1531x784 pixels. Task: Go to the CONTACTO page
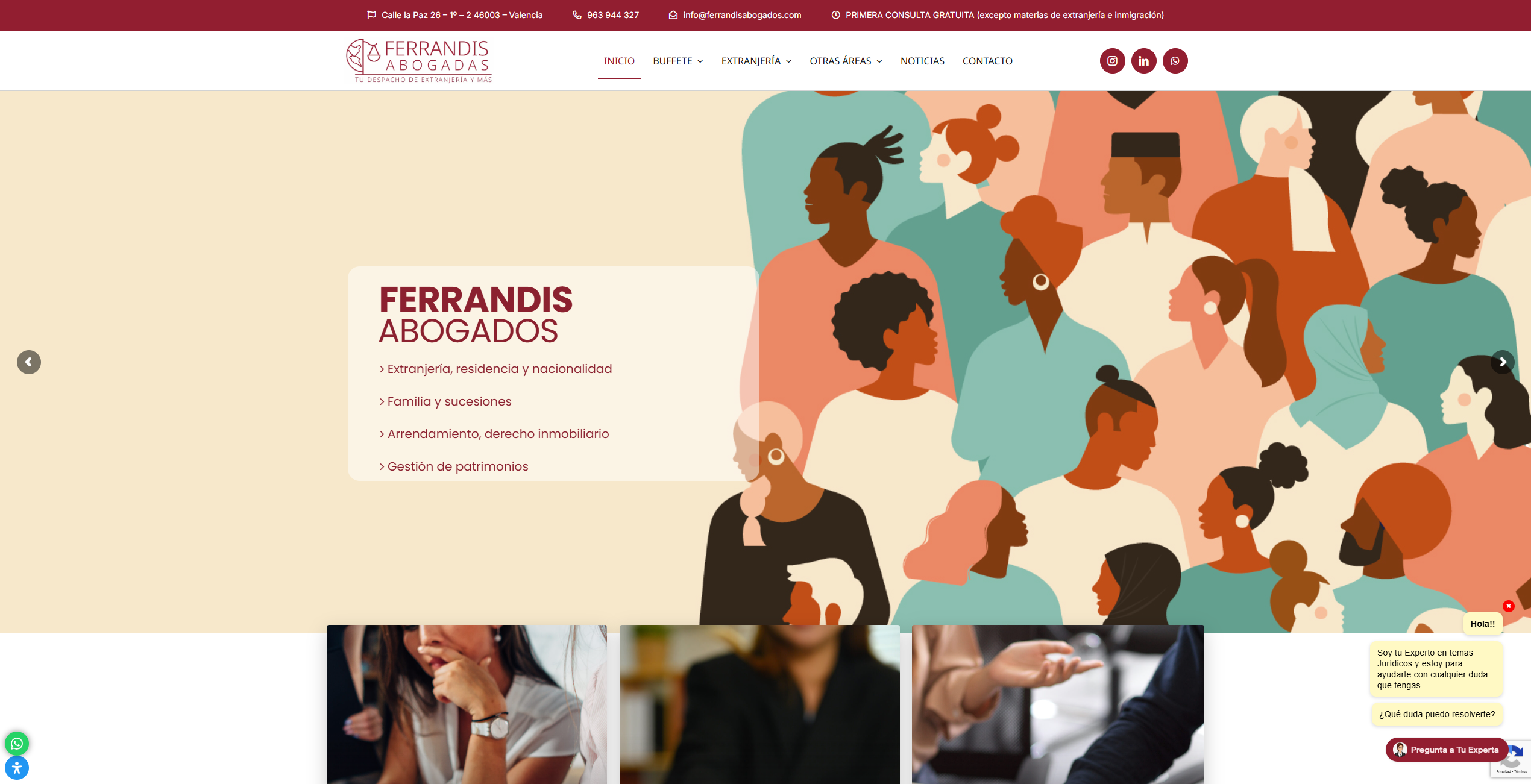tap(987, 61)
